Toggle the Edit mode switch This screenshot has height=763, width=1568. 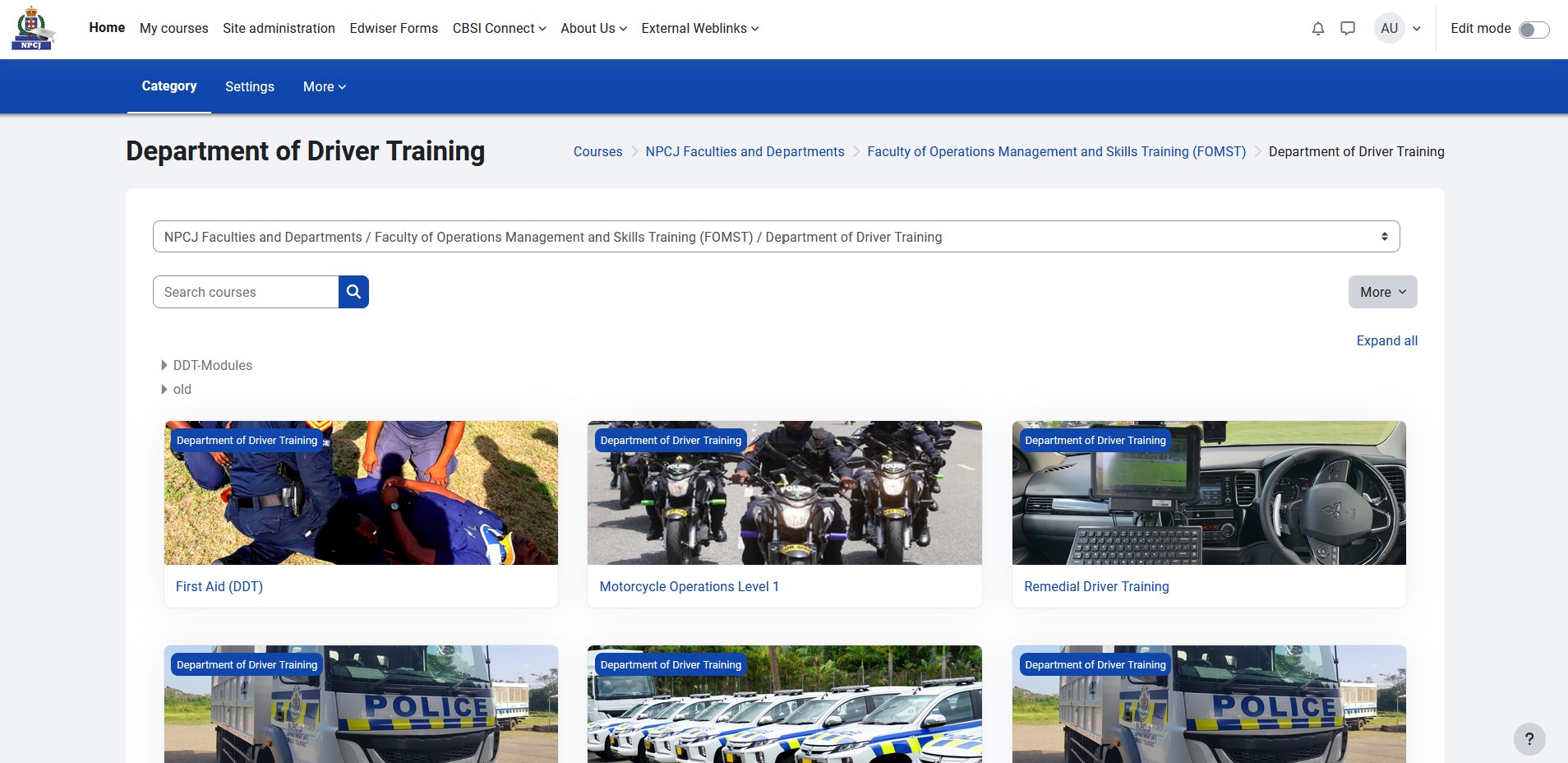pyautogui.click(x=1533, y=30)
